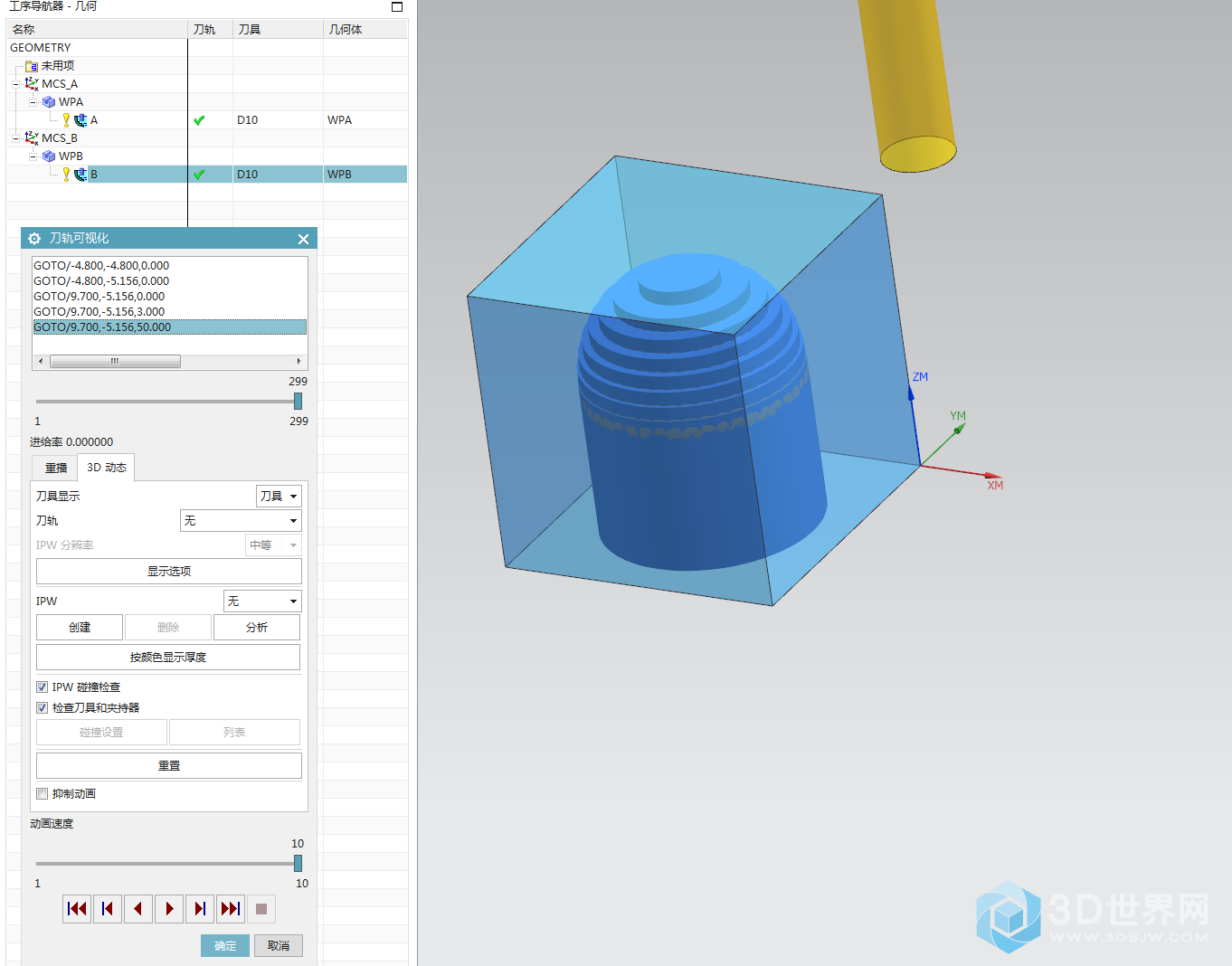Open the 刀轨 dropdown set to 无

[241, 521]
